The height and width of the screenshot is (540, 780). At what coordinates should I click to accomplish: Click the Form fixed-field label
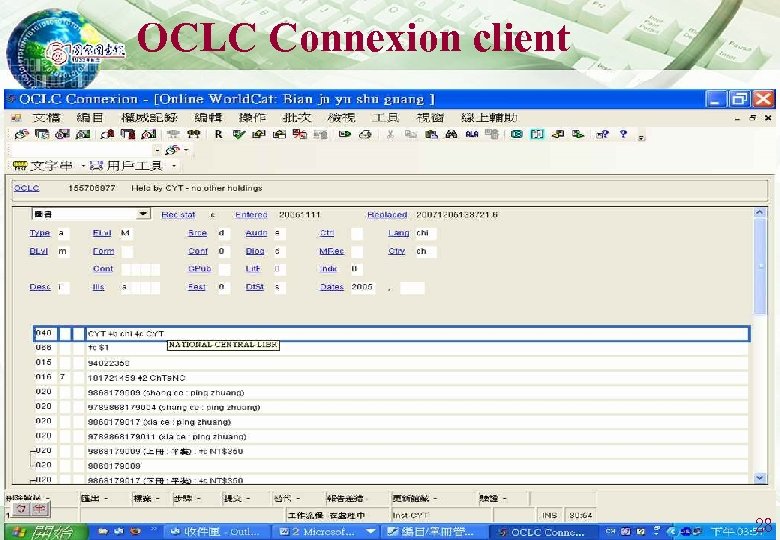point(103,251)
